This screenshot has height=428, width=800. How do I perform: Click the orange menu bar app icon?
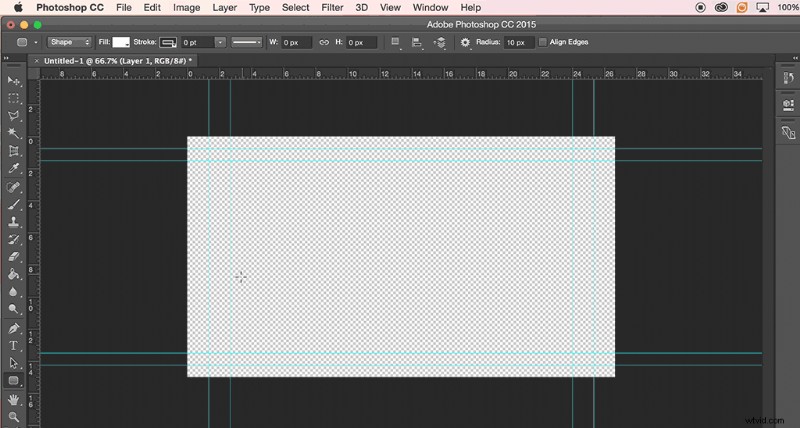click(741, 7)
